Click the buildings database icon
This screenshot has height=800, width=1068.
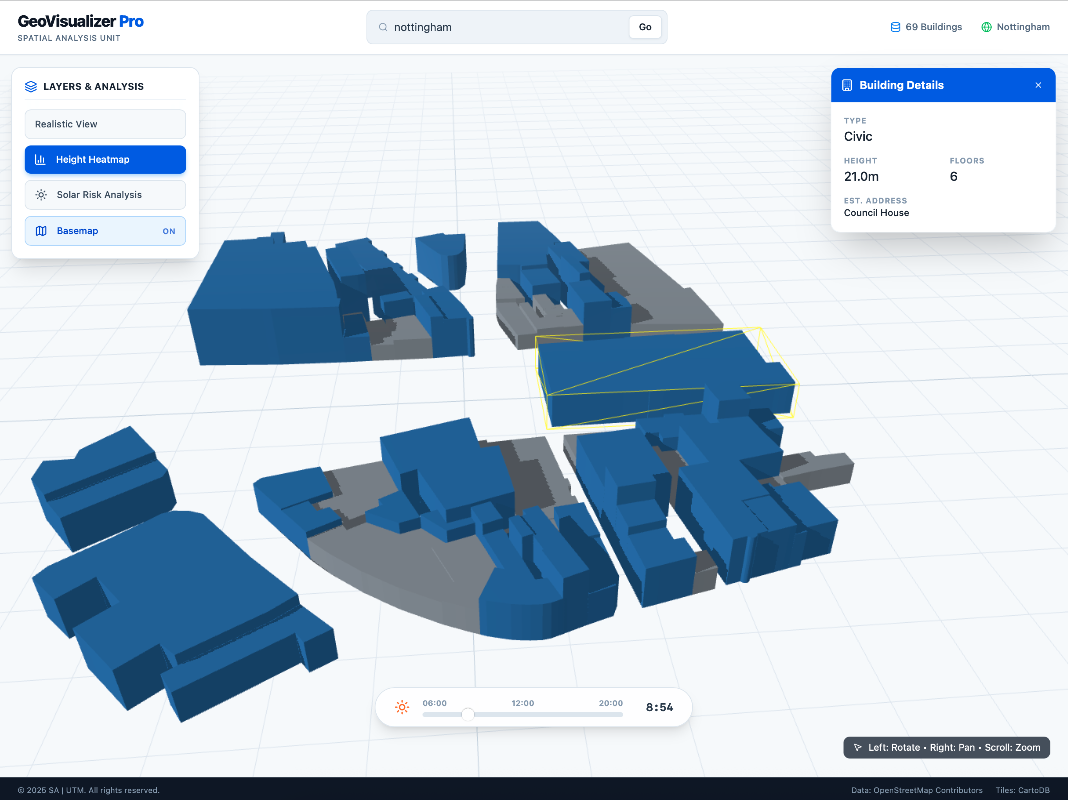tap(895, 27)
